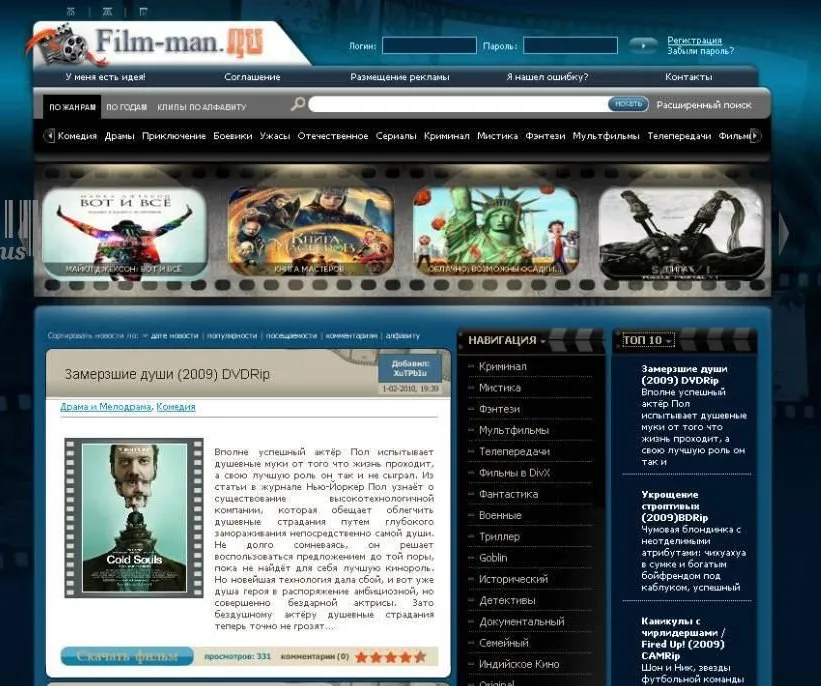Submit login with the arrow button

643,46
